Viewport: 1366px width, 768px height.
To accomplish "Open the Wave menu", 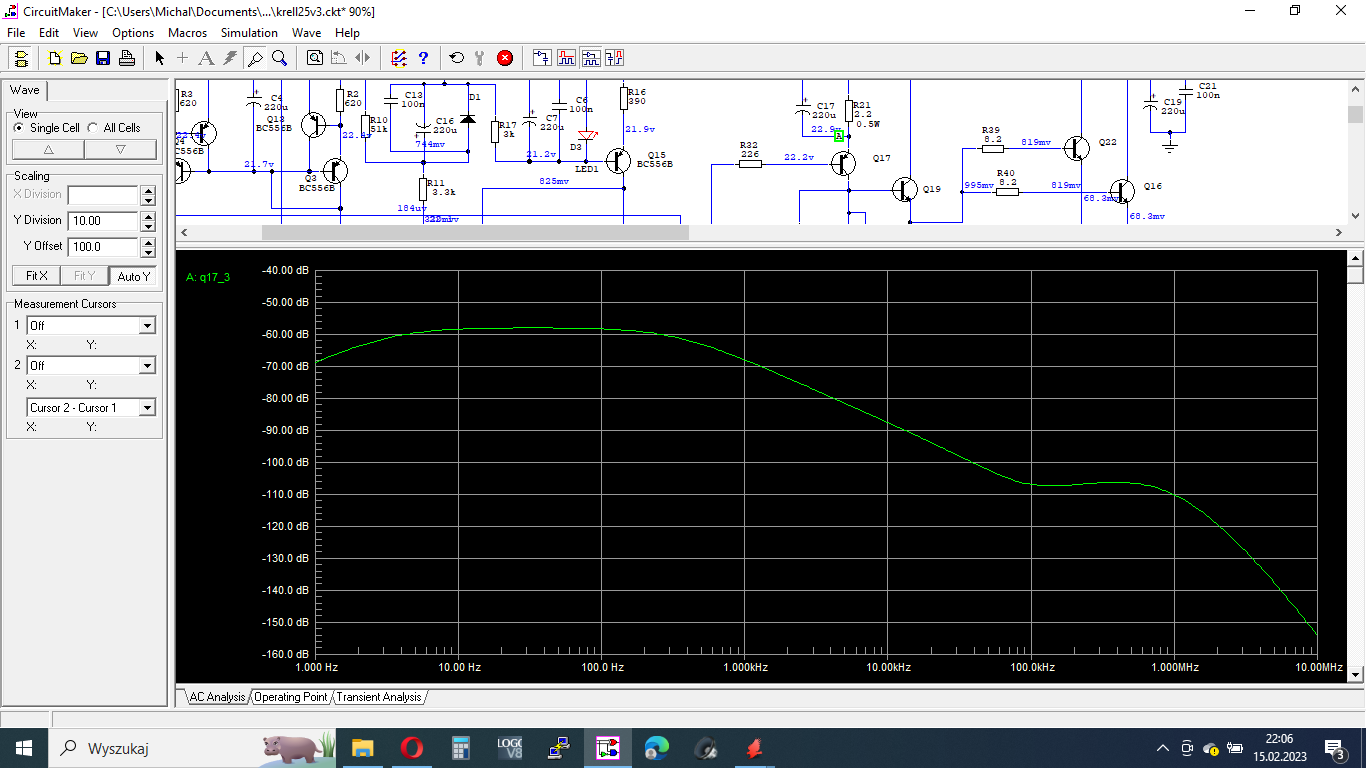I will pos(306,33).
